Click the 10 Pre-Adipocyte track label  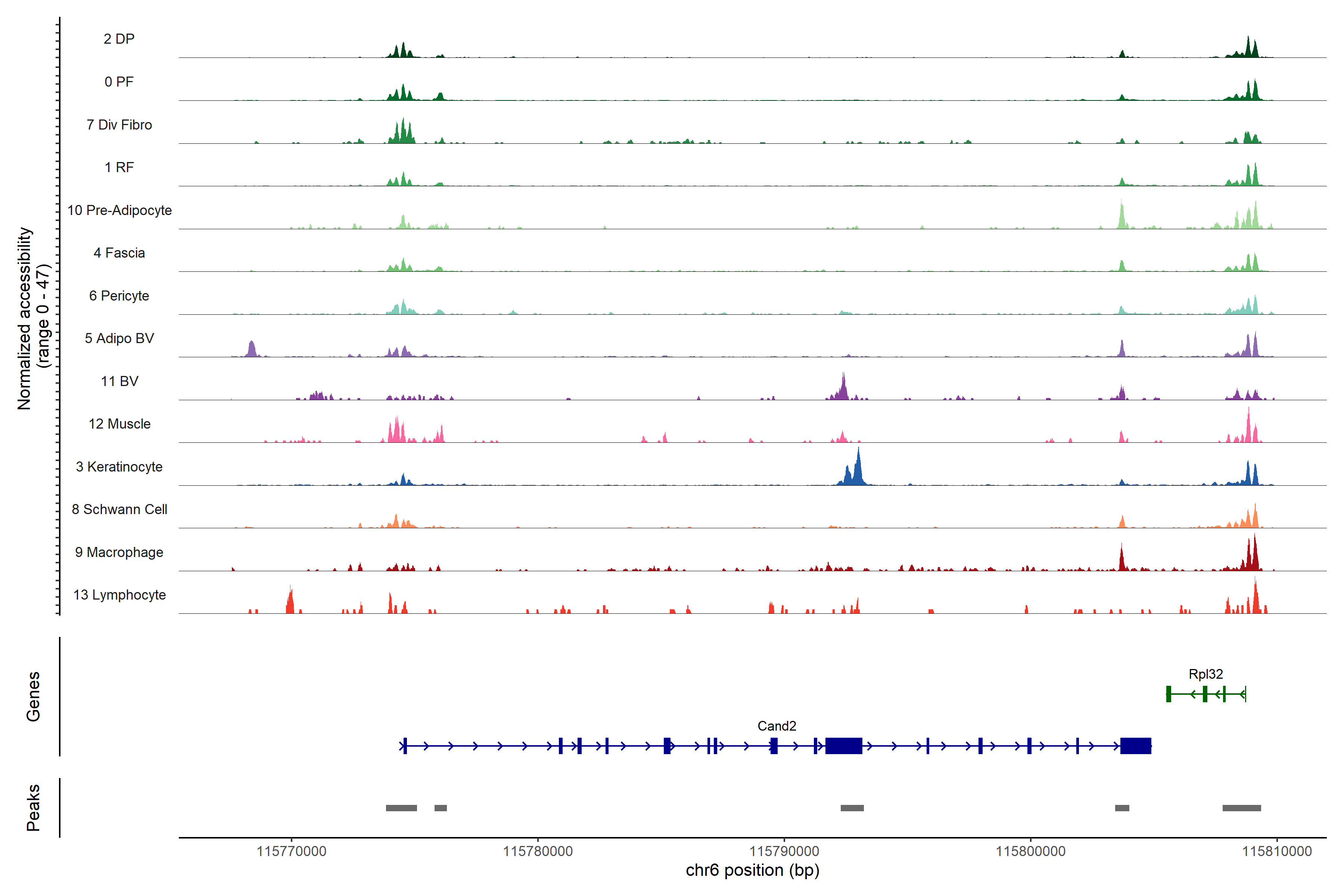point(119,210)
